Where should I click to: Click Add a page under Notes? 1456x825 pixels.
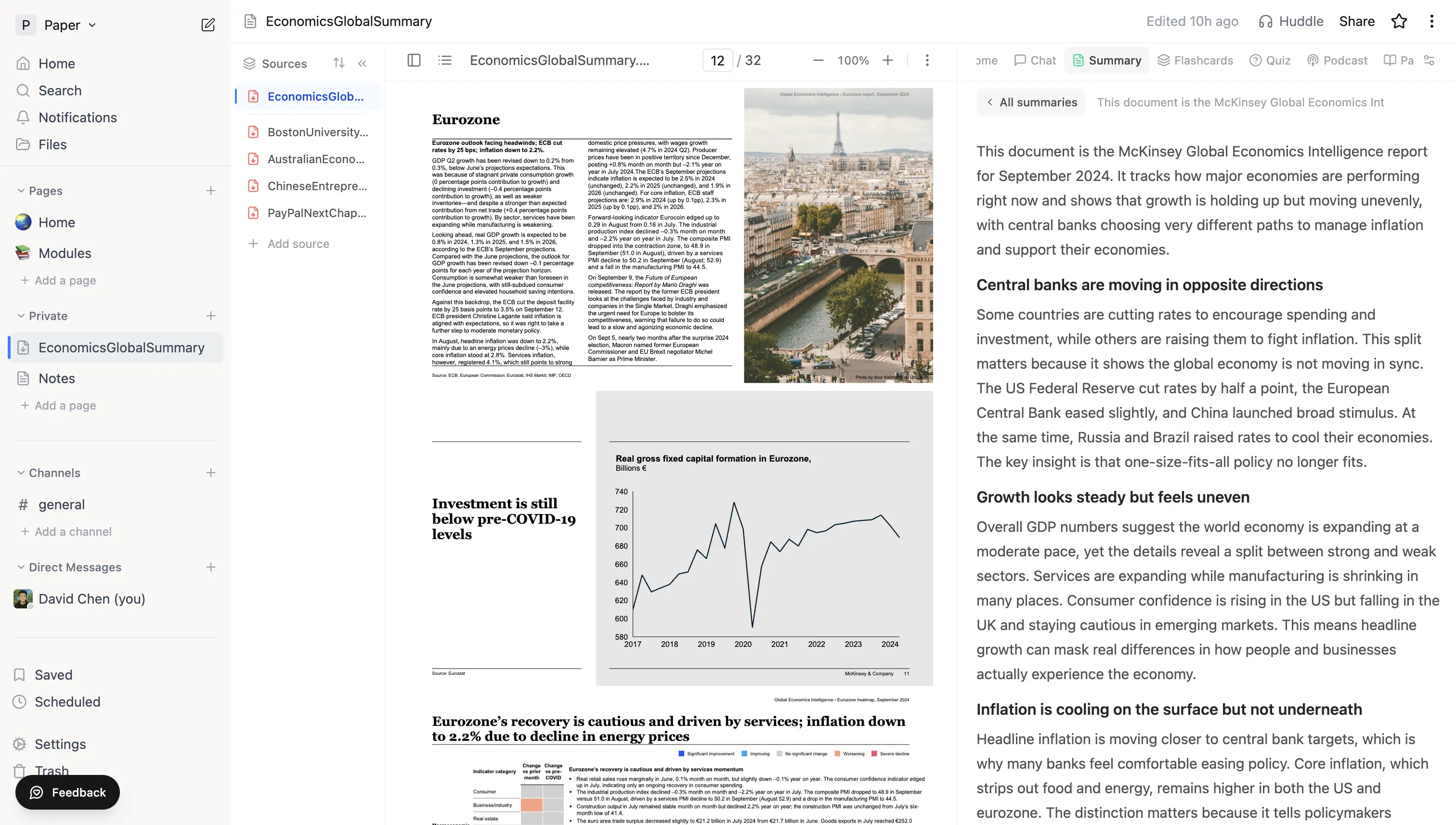58,406
